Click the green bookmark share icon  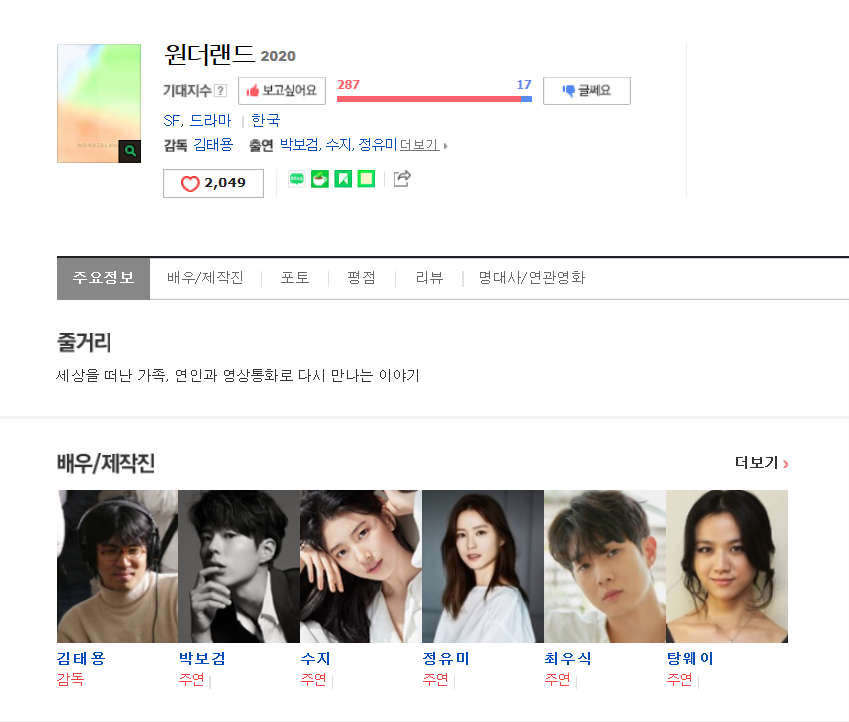pyautogui.click(x=343, y=178)
